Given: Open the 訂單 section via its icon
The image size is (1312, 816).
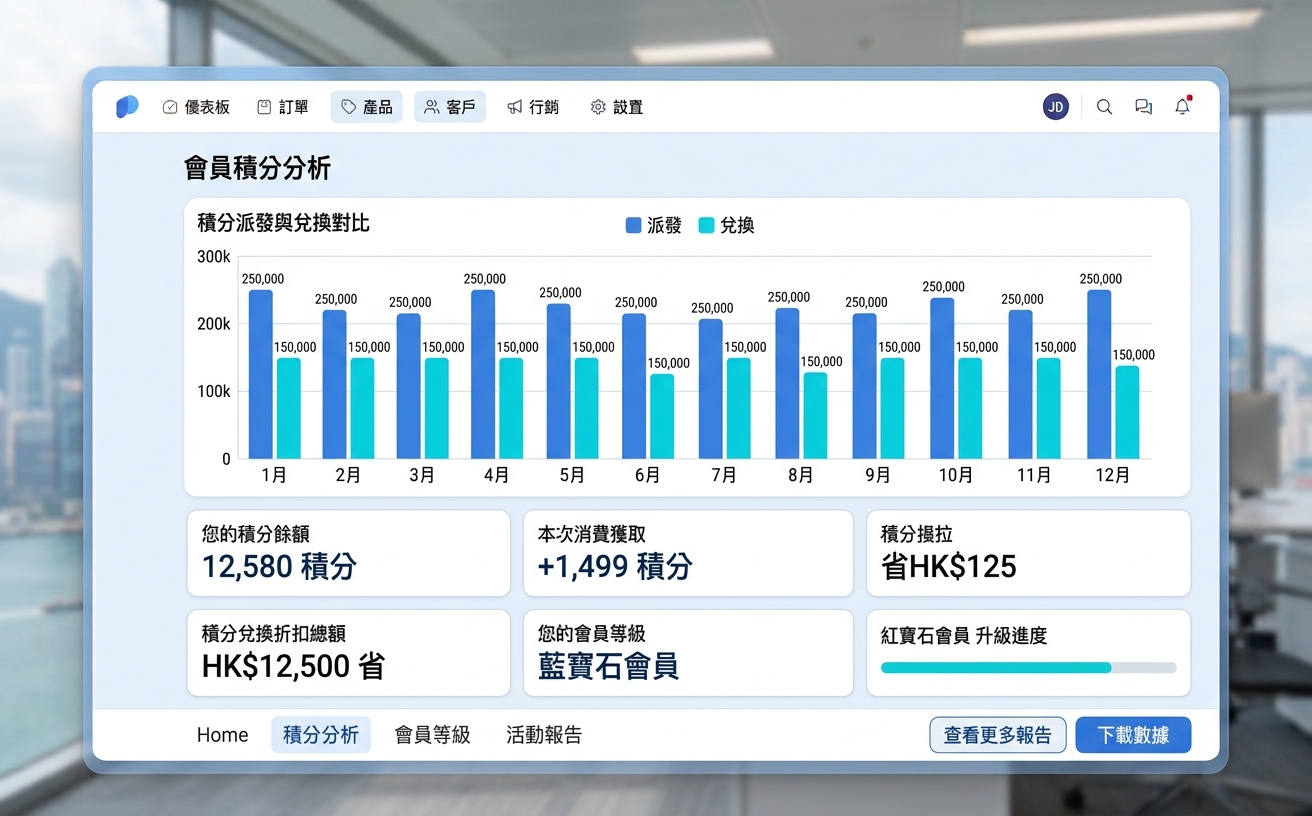Looking at the screenshot, I should point(264,107).
